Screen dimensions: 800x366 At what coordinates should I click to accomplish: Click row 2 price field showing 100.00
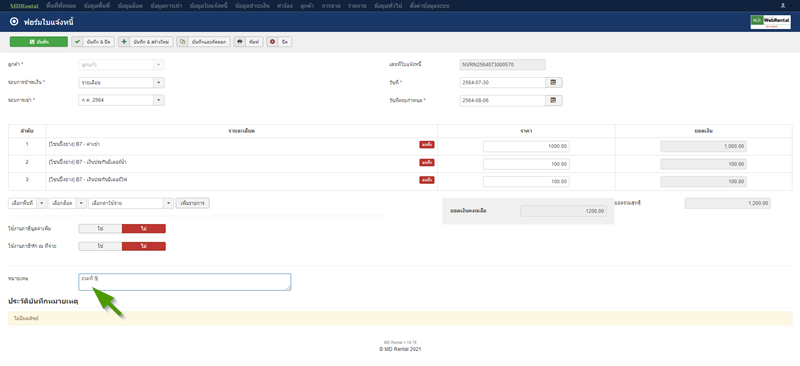coord(526,164)
